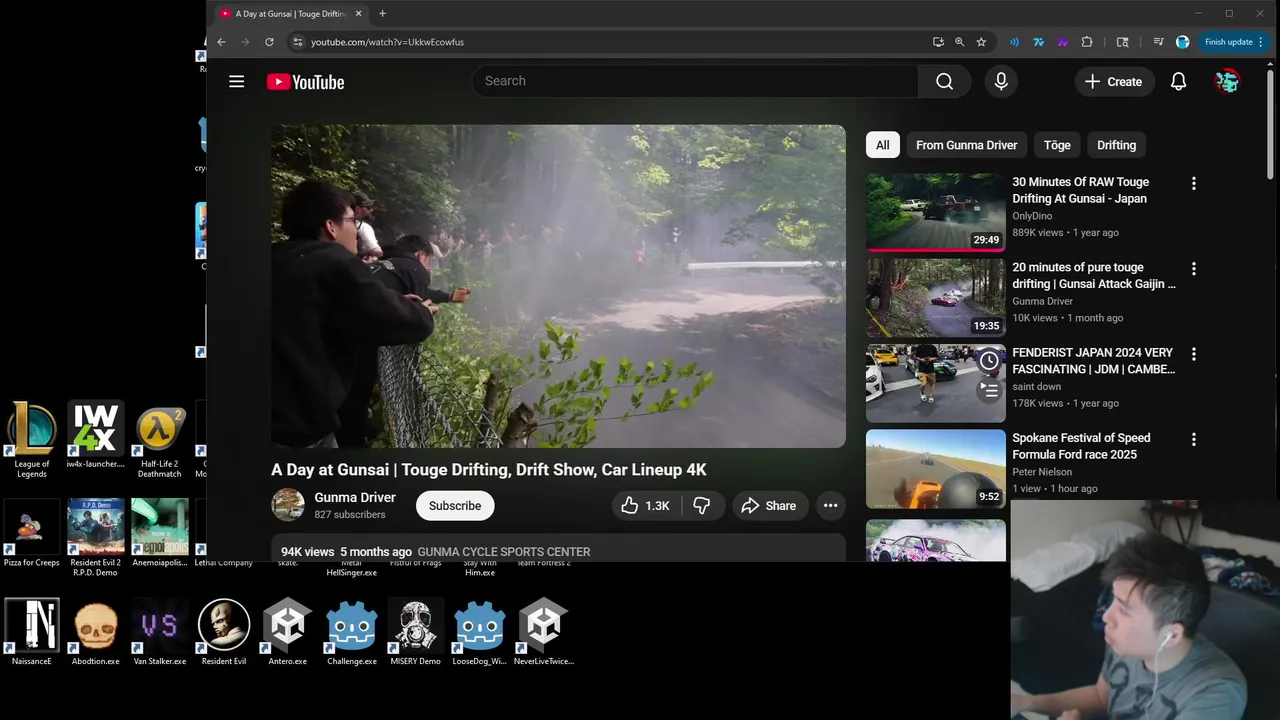Dislike the video with thumbs down

702,506
